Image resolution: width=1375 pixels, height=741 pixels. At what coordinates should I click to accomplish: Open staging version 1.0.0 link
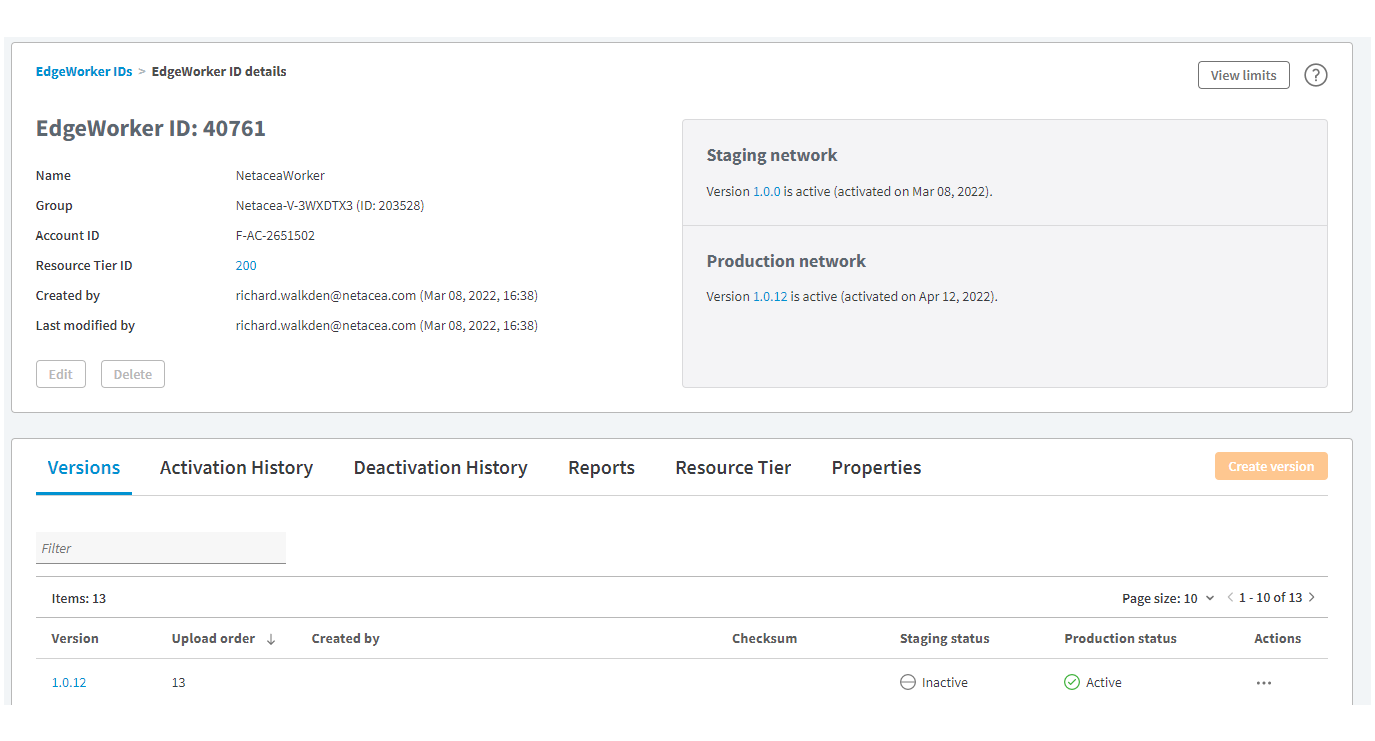point(766,191)
